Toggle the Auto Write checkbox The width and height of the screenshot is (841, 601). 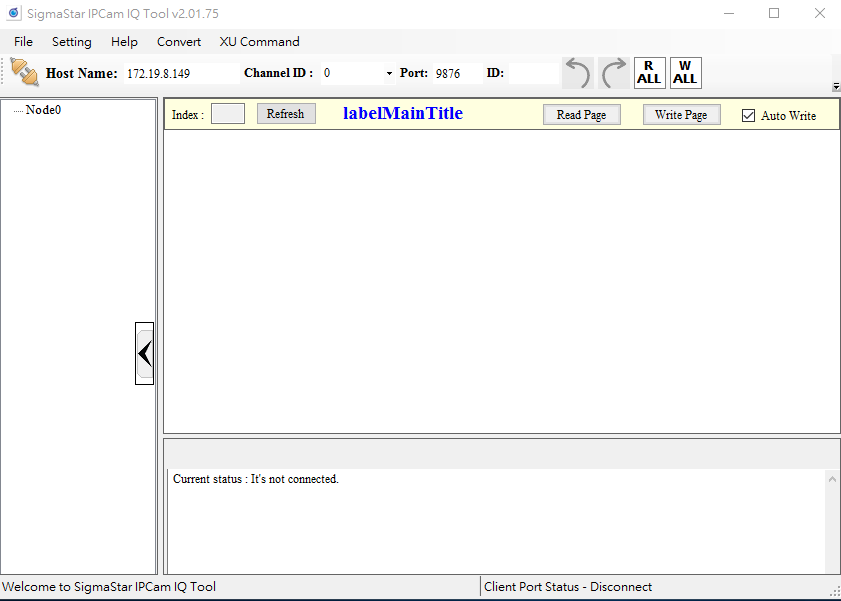tap(748, 116)
